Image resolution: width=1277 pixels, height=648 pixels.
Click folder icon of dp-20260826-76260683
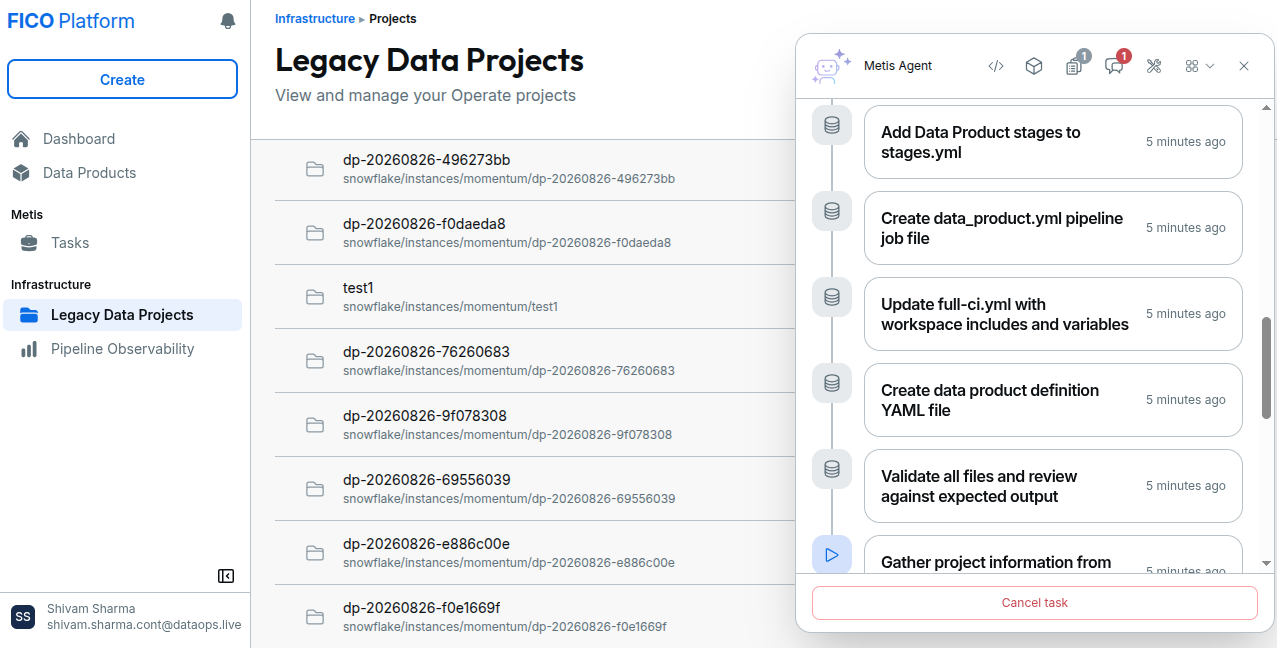click(315, 361)
